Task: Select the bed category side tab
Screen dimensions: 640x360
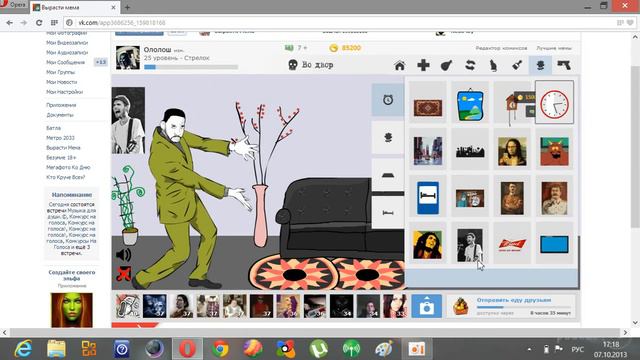Action: click(x=388, y=212)
